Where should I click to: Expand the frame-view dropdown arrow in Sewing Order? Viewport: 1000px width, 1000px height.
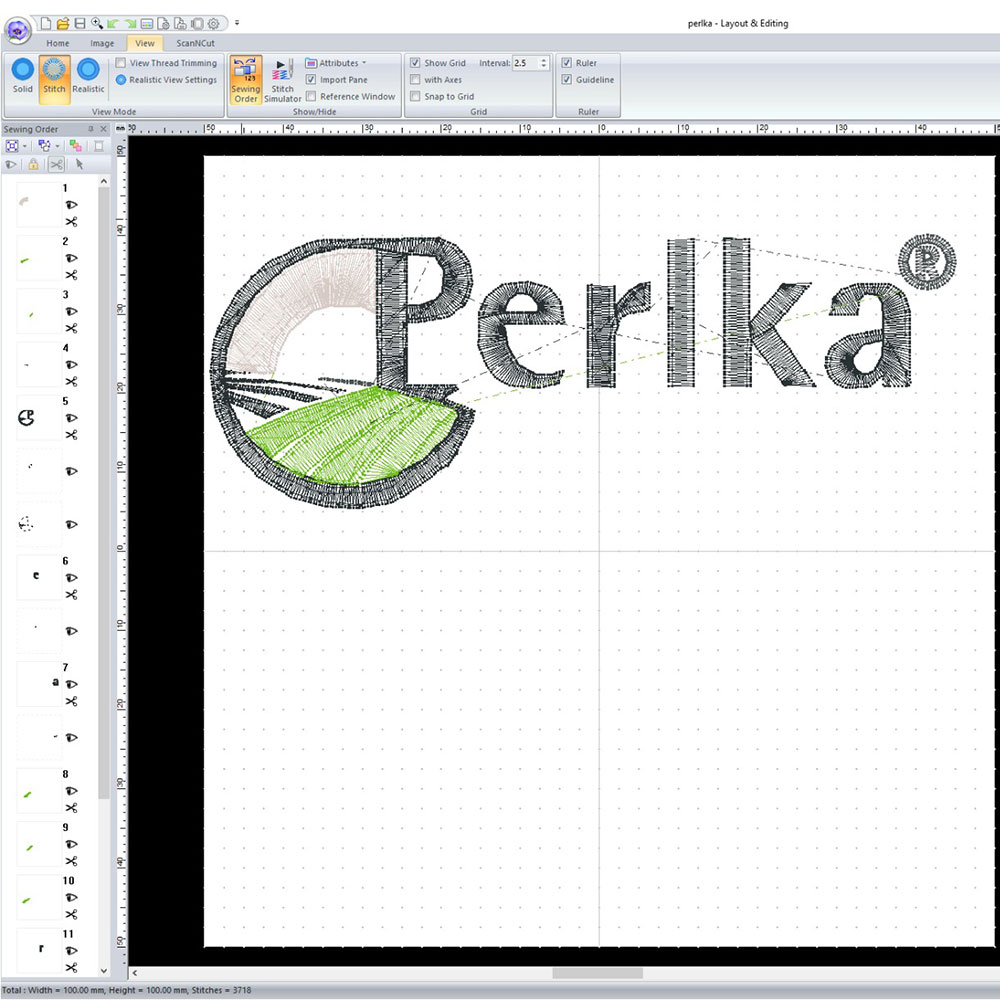point(24,146)
